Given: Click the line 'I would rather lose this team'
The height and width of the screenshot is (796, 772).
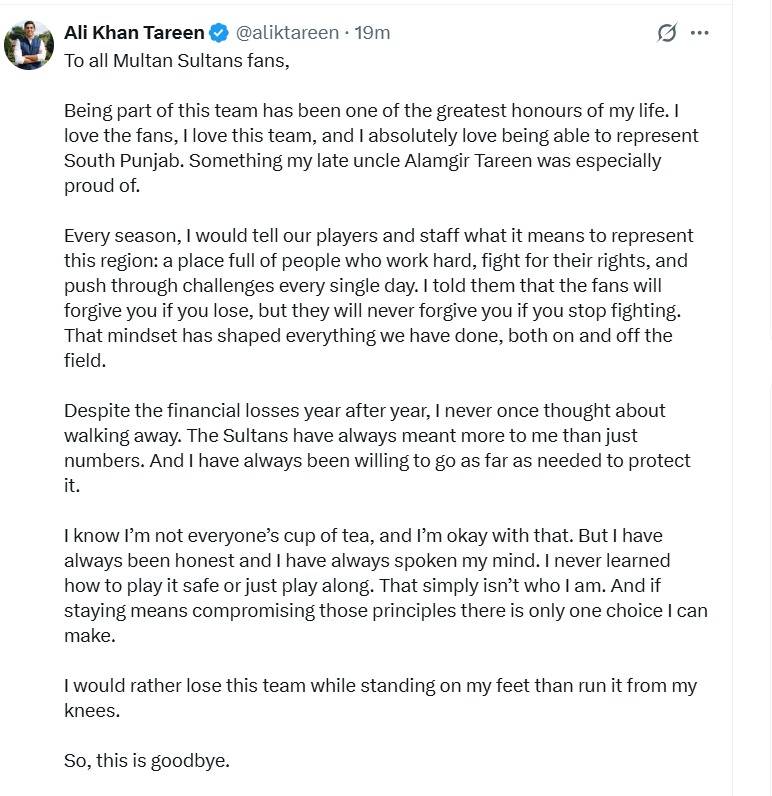Looking at the screenshot, I should click(x=380, y=698).
